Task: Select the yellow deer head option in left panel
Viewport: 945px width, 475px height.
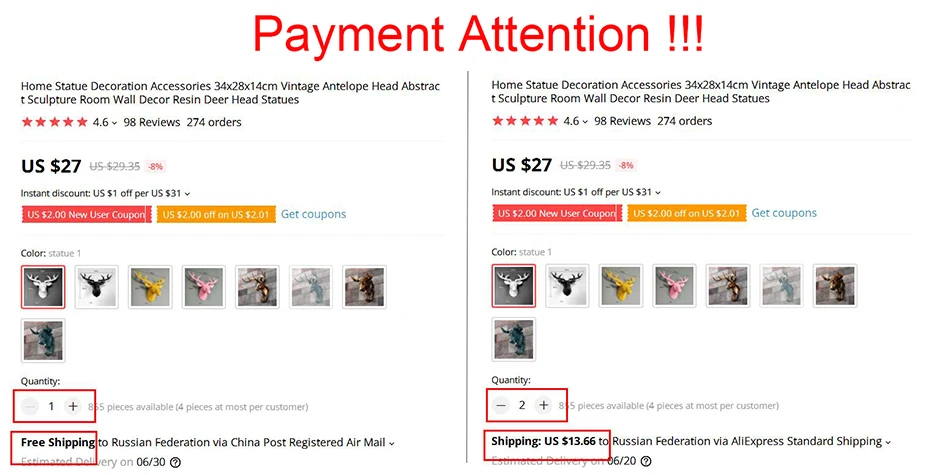Action: (x=150, y=287)
